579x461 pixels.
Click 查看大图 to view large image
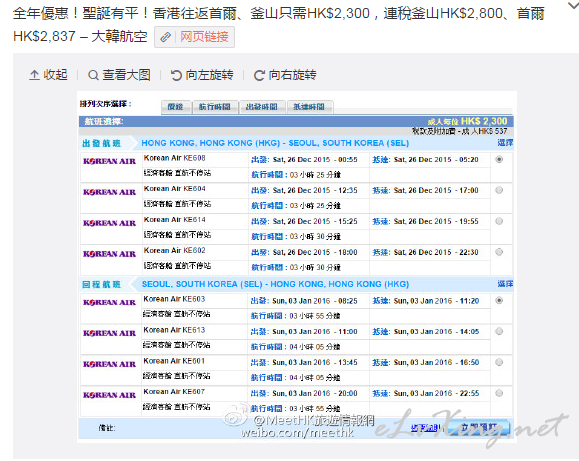pos(119,75)
